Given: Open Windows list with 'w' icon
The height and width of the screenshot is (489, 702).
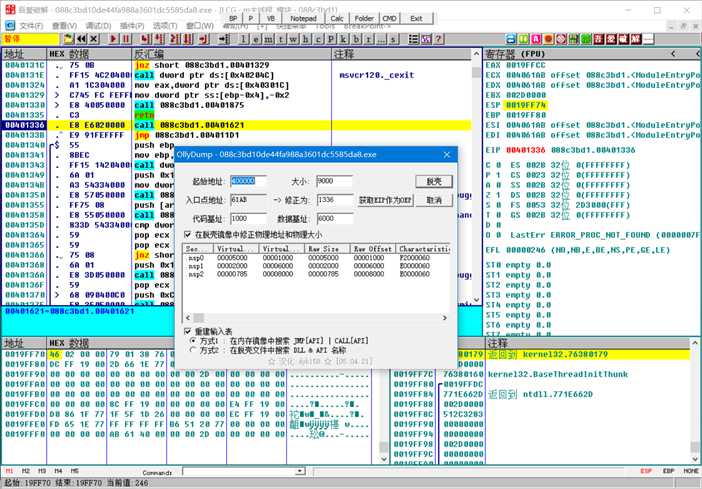Looking at the screenshot, I should point(293,39).
